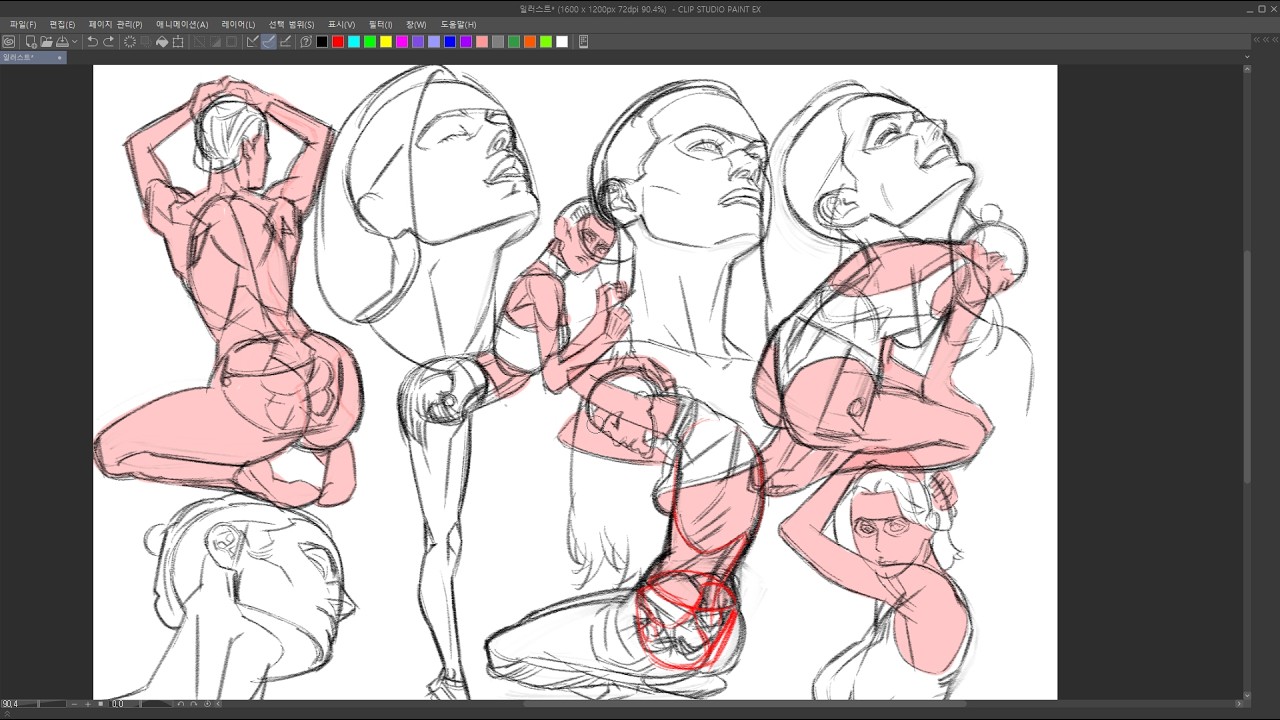Choose the cyan color swatch
The image size is (1280, 720).
[354, 42]
